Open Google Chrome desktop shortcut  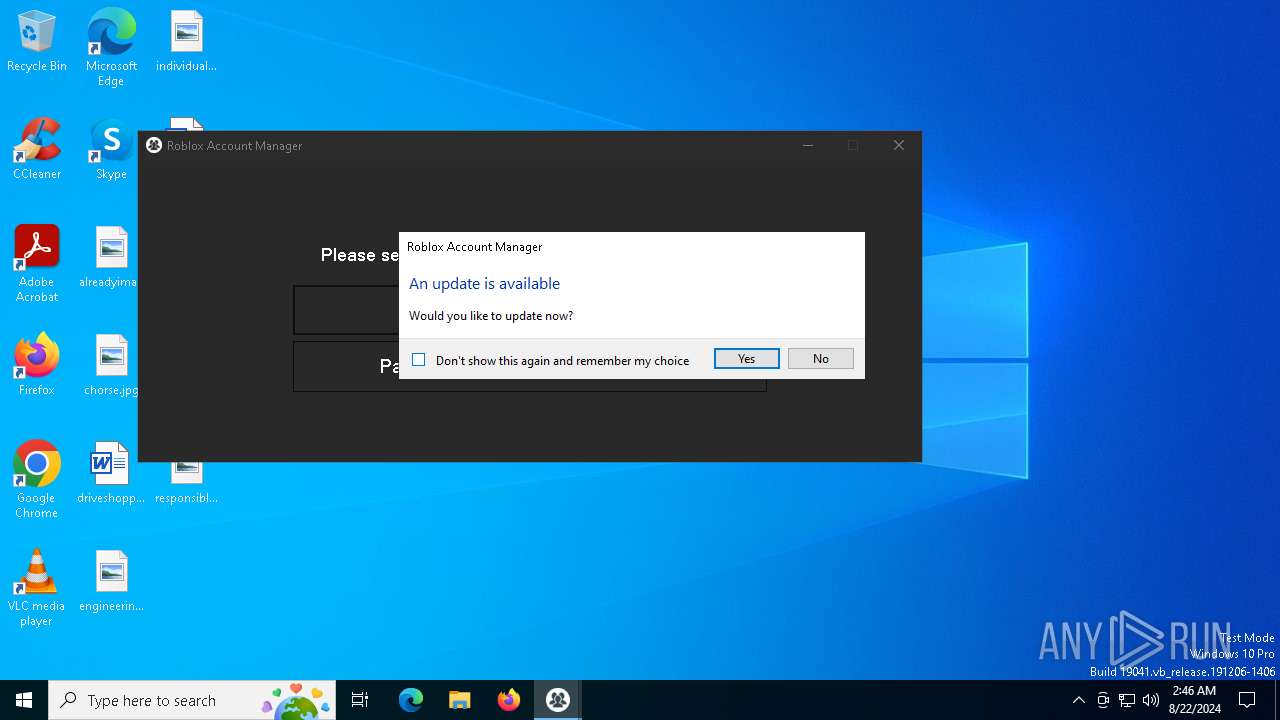(37, 480)
